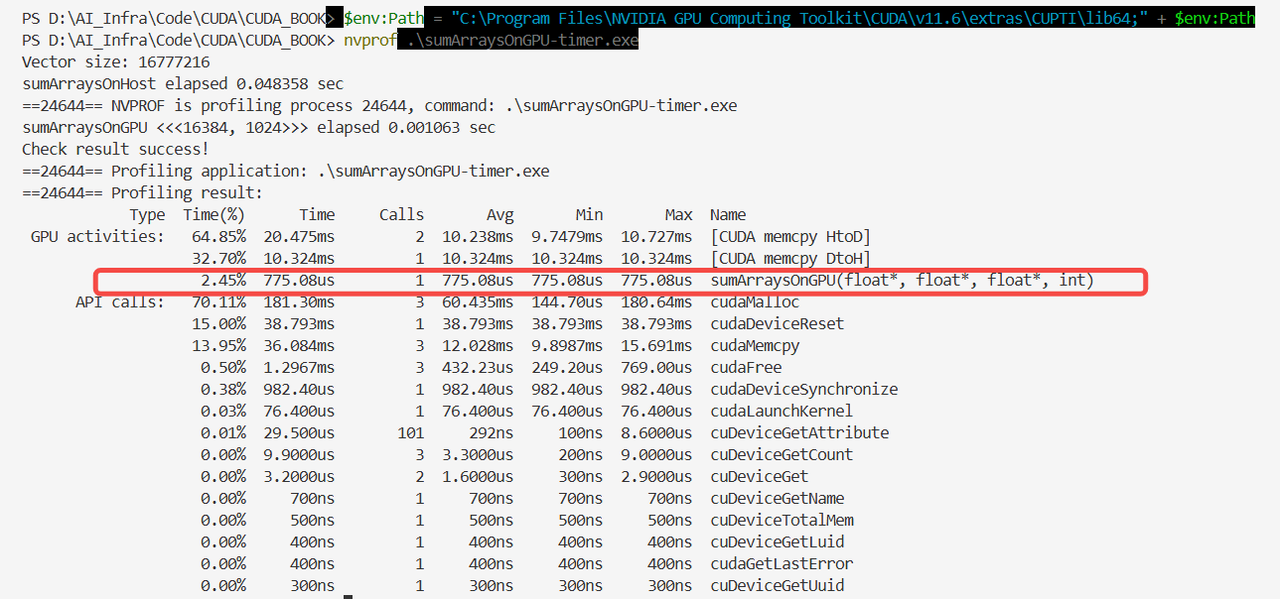Click the 'cuDeviceGetLuid' API name
This screenshot has width=1280, height=599.
pyautogui.click(x=777, y=542)
